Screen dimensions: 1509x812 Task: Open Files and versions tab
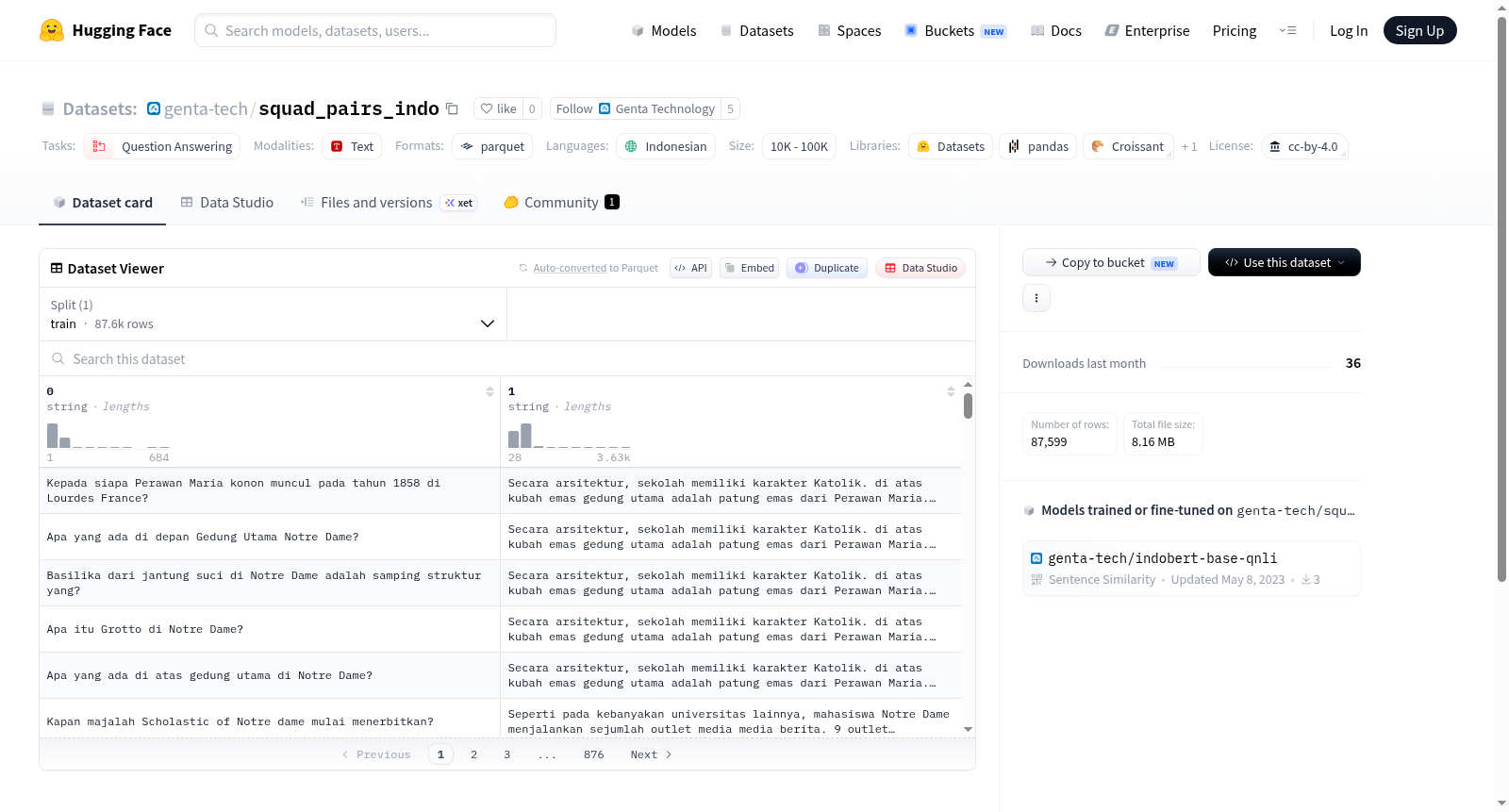(389, 202)
